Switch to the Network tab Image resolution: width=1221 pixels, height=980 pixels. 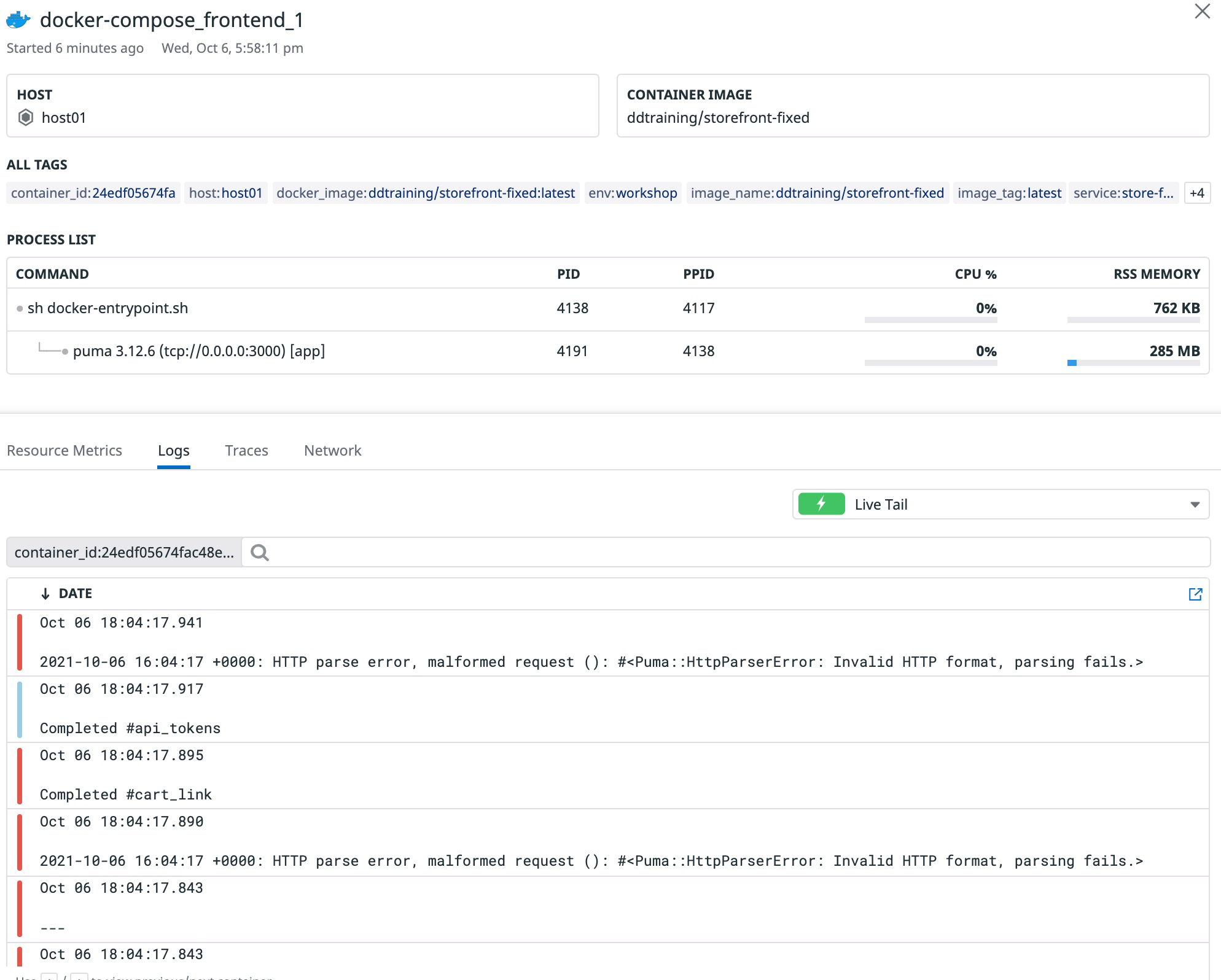click(332, 451)
